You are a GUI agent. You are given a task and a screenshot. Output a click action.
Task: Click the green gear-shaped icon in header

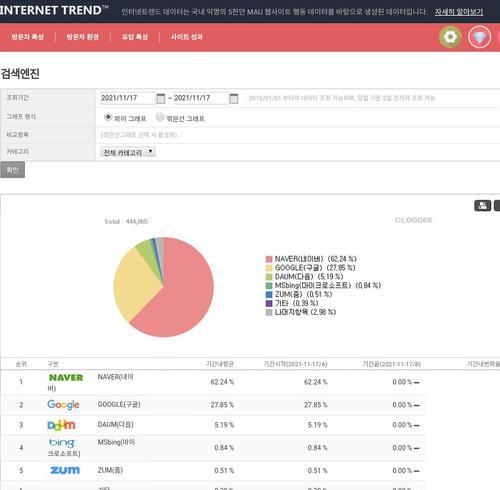pyautogui.click(x=450, y=37)
